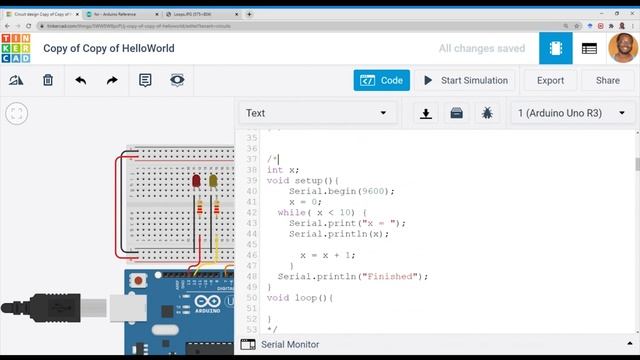Redo the last action
640x360 pixels.
coord(112,80)
